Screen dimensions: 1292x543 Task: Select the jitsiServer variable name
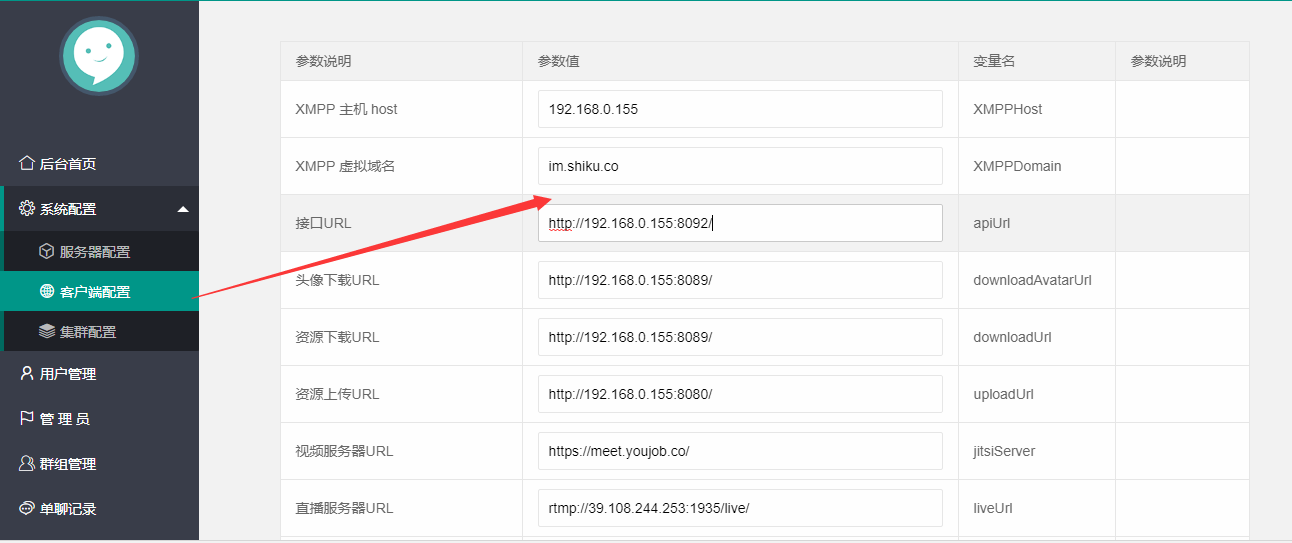tap(1004, 451)
